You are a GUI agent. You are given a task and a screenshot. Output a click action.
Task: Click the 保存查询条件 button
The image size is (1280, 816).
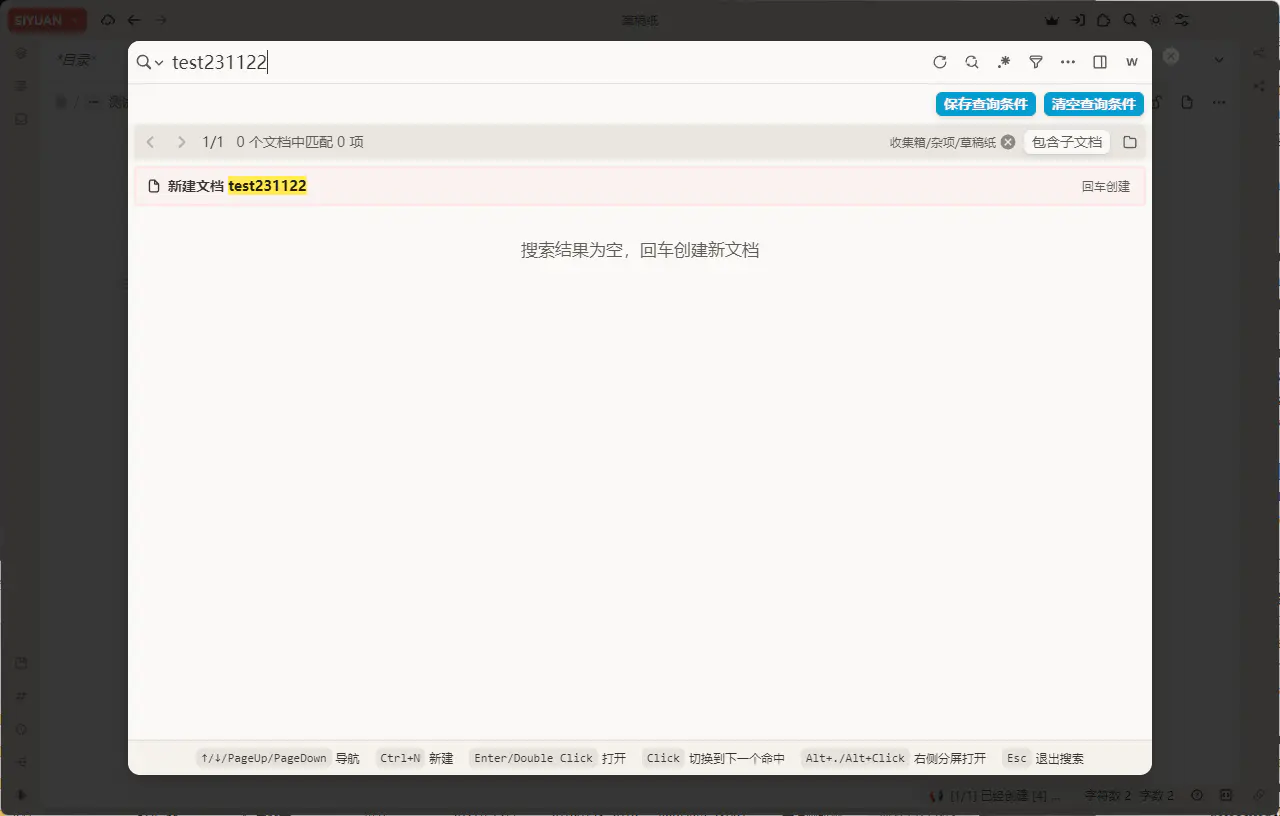pos(985,104)
